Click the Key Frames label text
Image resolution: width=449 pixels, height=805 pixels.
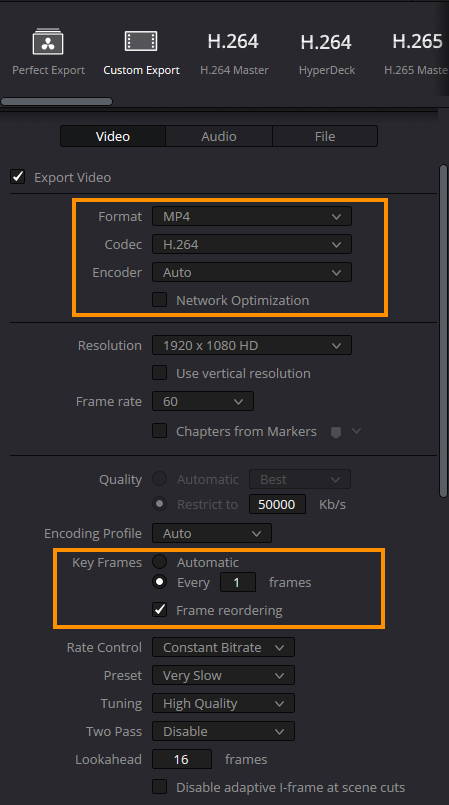click(107, 562)
